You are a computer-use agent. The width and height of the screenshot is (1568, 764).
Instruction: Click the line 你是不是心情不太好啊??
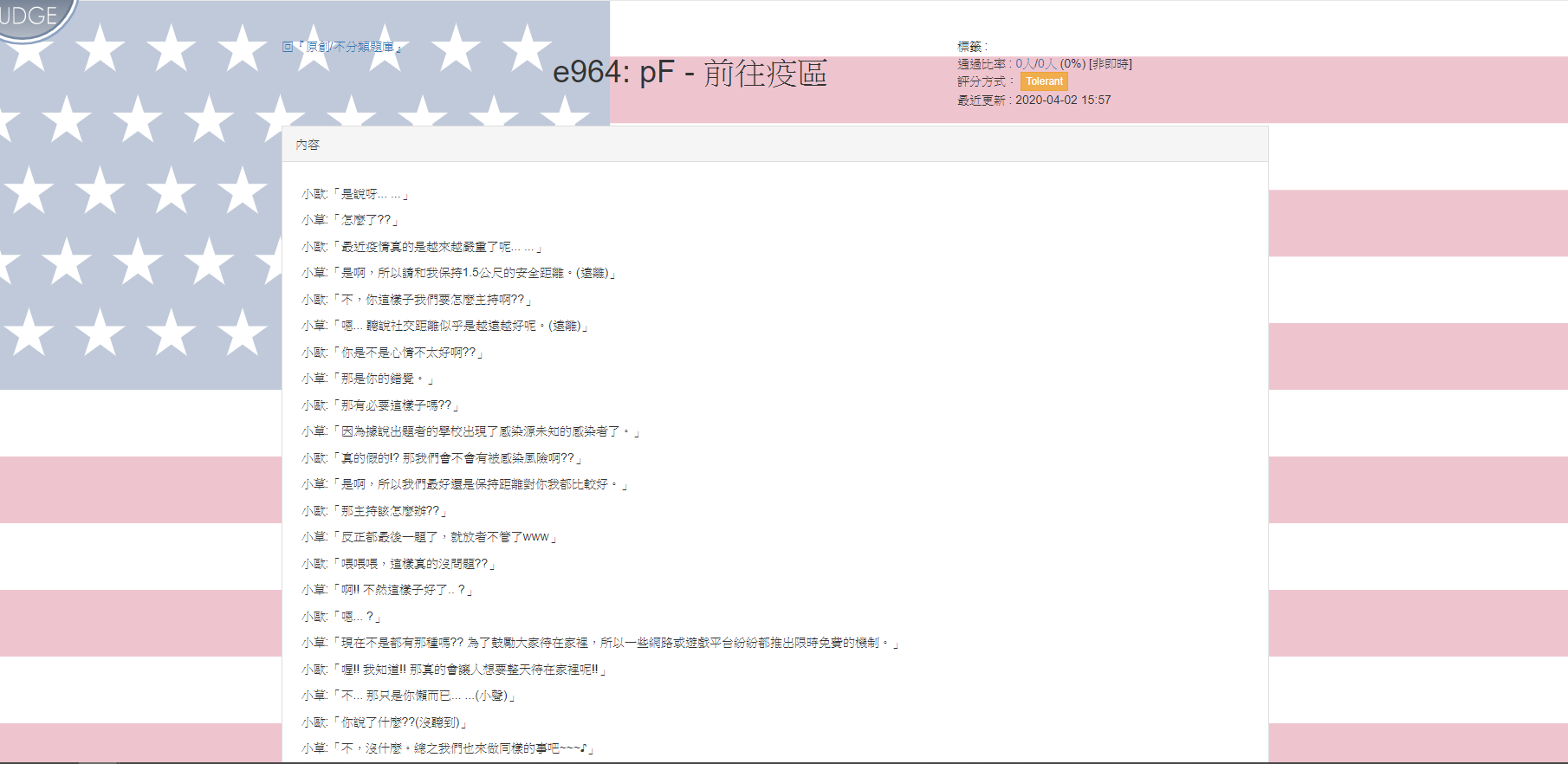point(392,353)
